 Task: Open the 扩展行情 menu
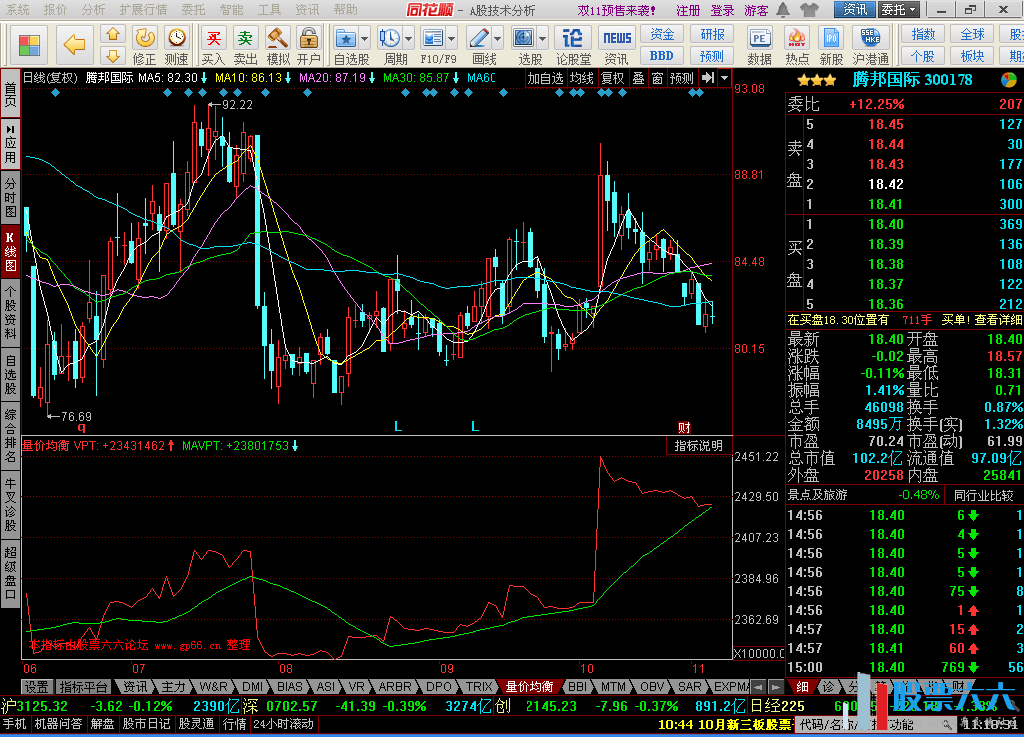tap(144, 10)
